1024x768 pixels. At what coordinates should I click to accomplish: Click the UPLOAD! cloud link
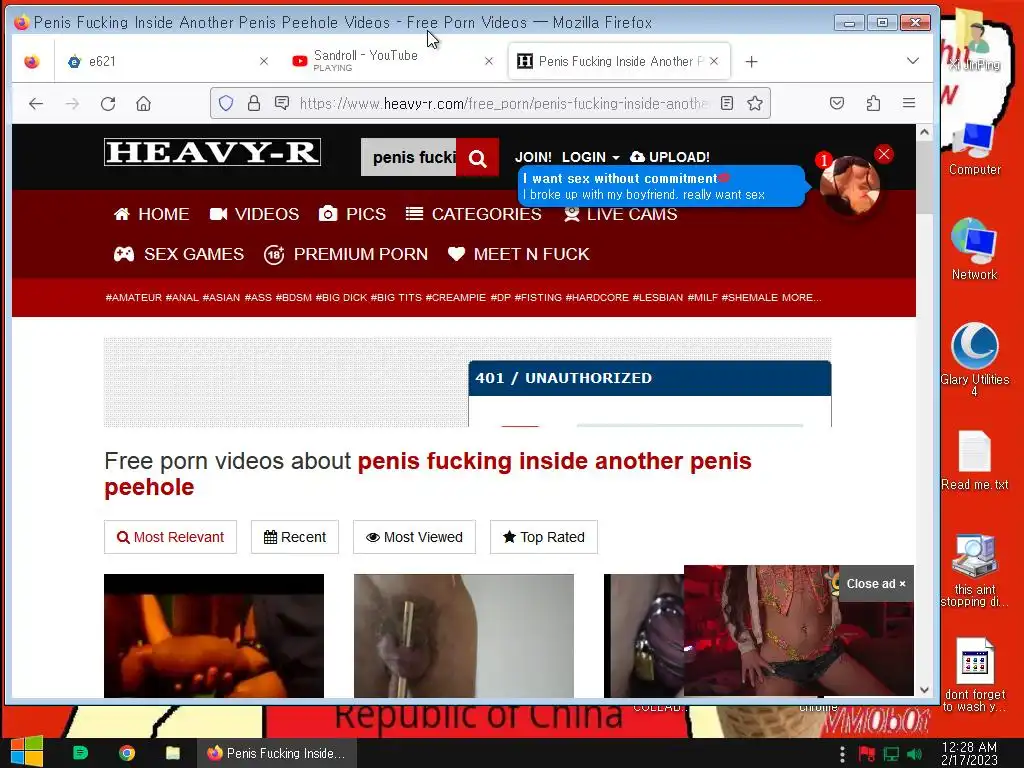coord(670,157)
